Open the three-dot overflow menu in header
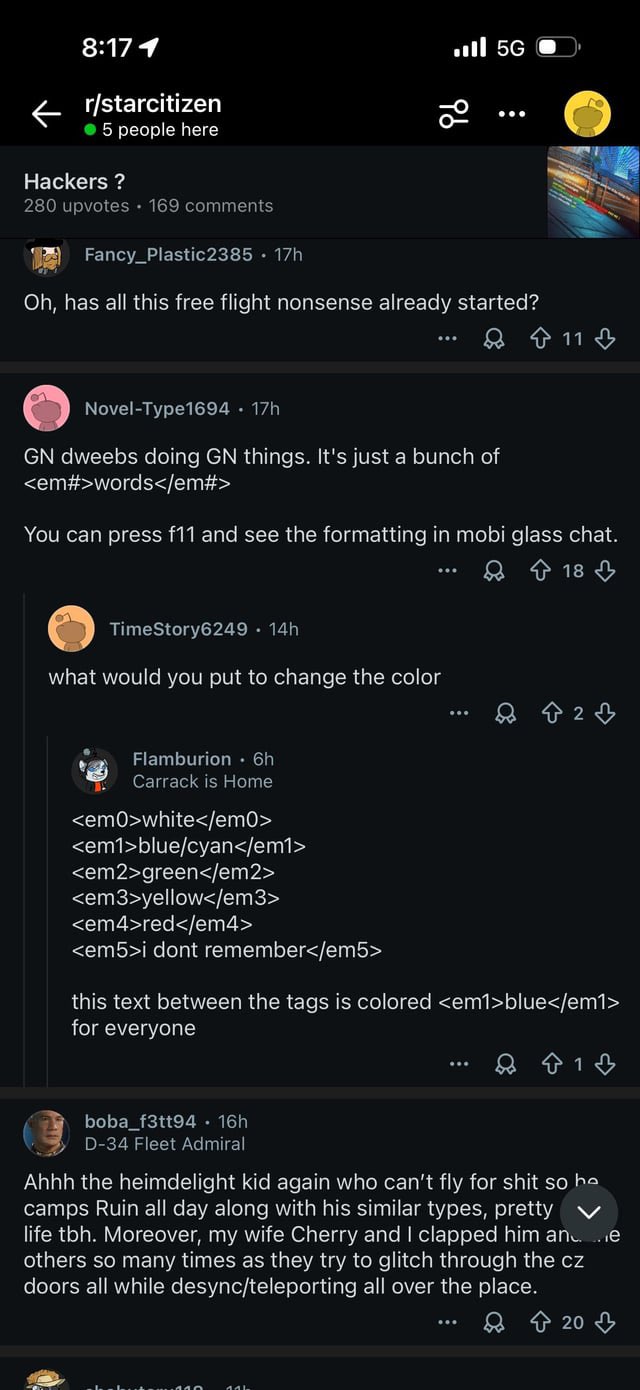Viewport: 640px width, 1390px height. point(511,115)
